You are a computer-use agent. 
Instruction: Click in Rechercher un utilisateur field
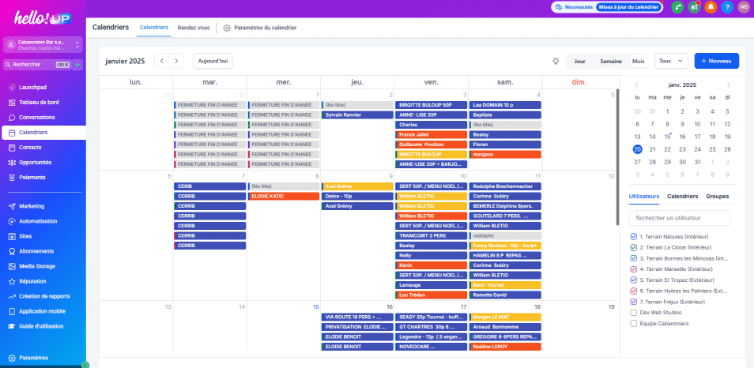[x=679, y=218]
